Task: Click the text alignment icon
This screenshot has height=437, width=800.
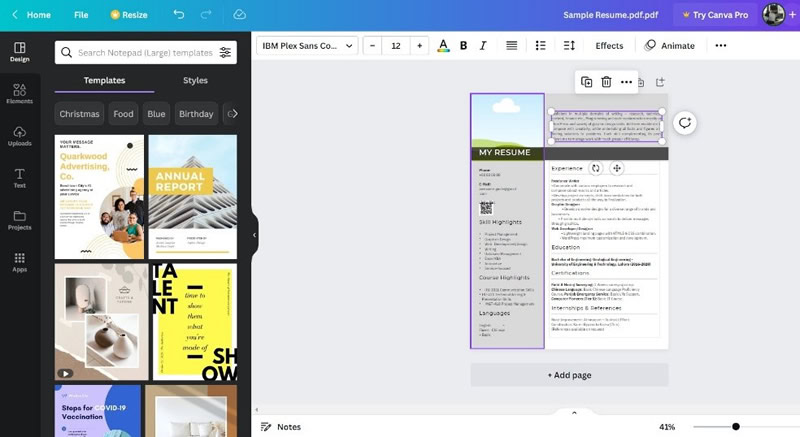Action: (x=511, y=46)
